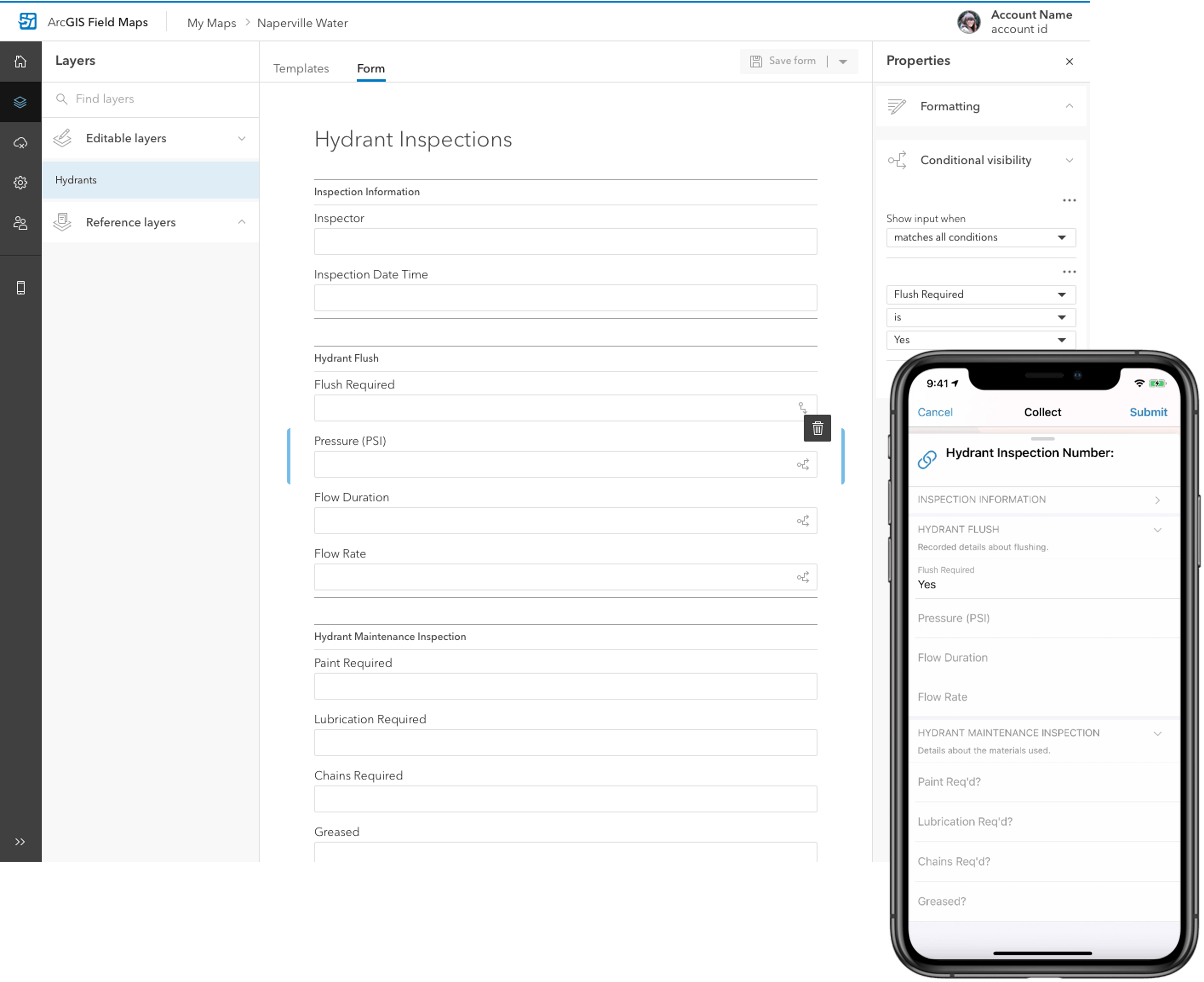Collapse the Reference layers section chevron

241,222
